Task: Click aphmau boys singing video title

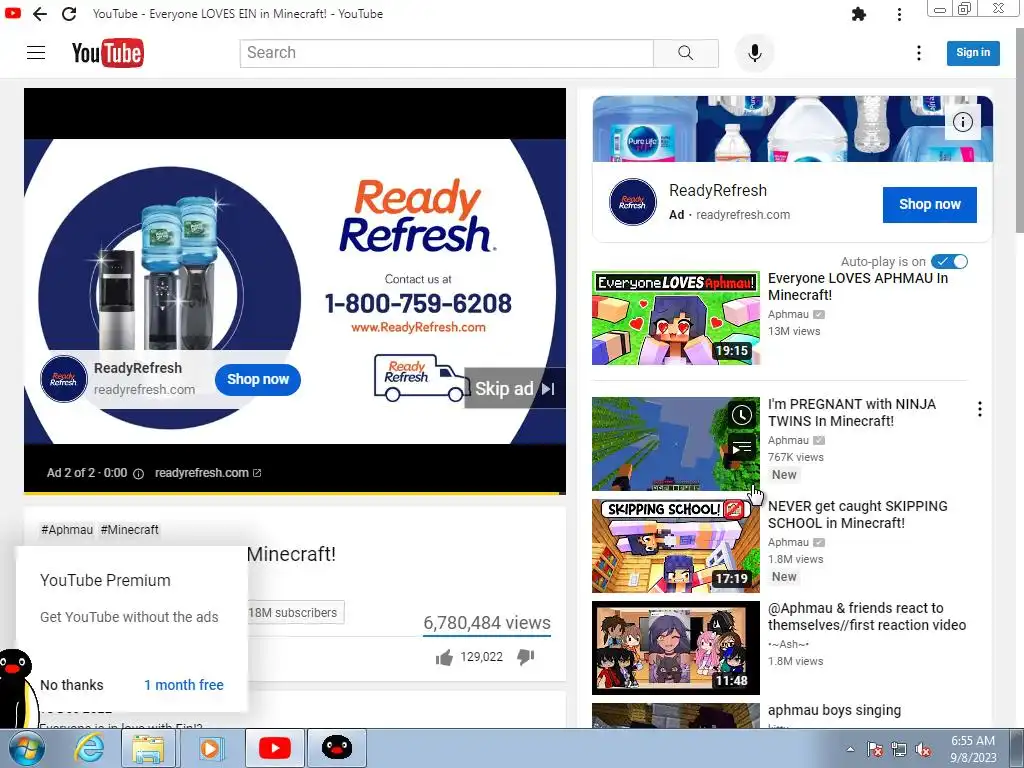Action: point(834,711)
